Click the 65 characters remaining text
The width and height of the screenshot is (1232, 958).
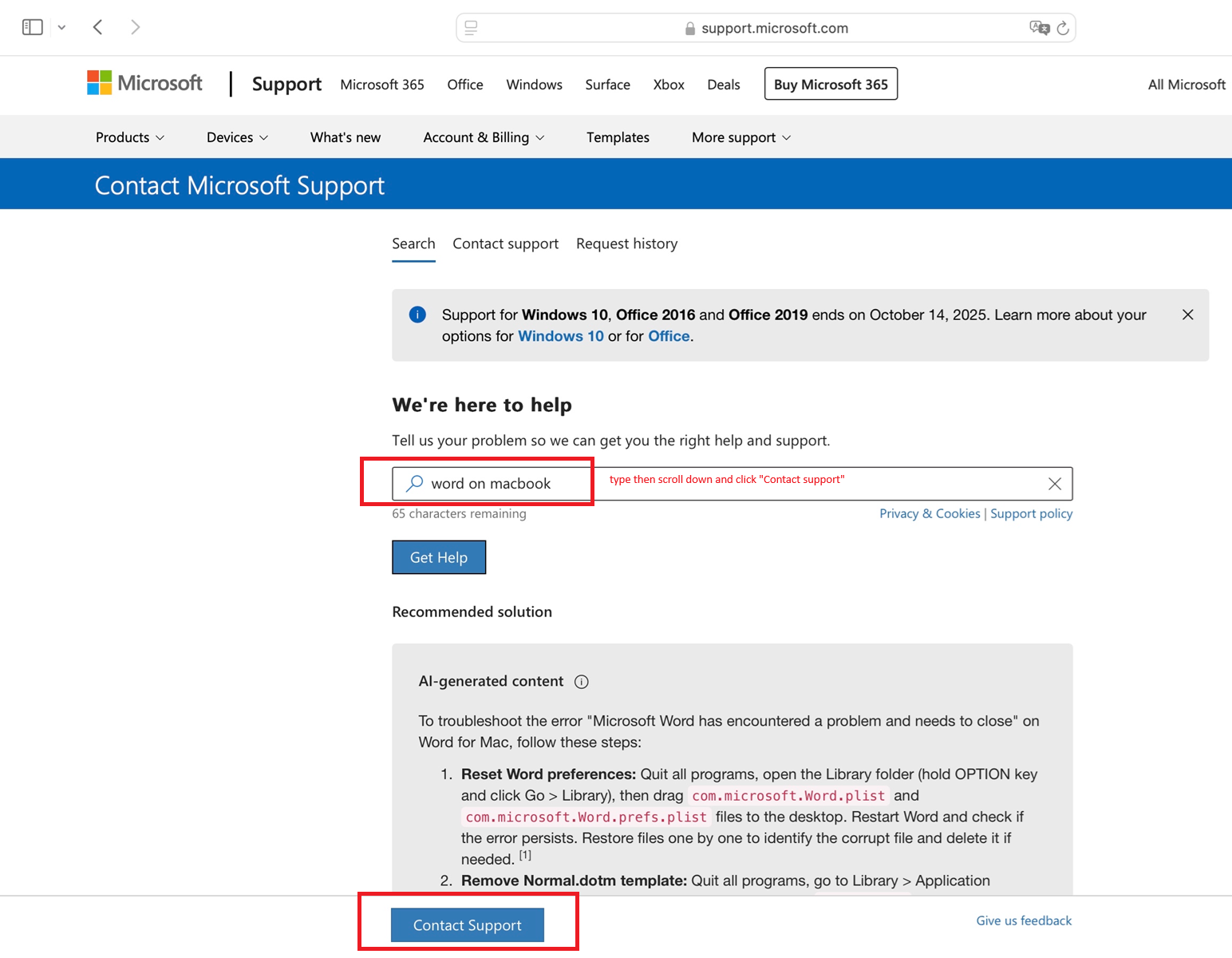[459, 513]
